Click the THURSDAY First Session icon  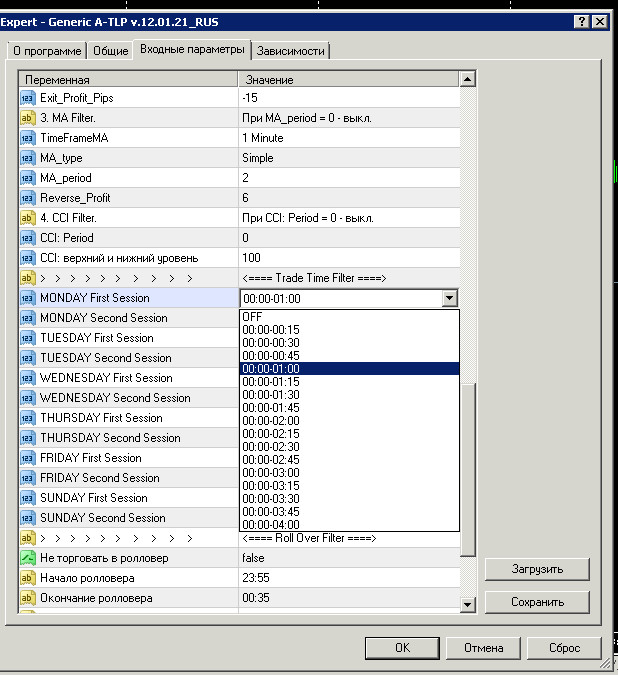pyautogui.click(x=27, y=418)
